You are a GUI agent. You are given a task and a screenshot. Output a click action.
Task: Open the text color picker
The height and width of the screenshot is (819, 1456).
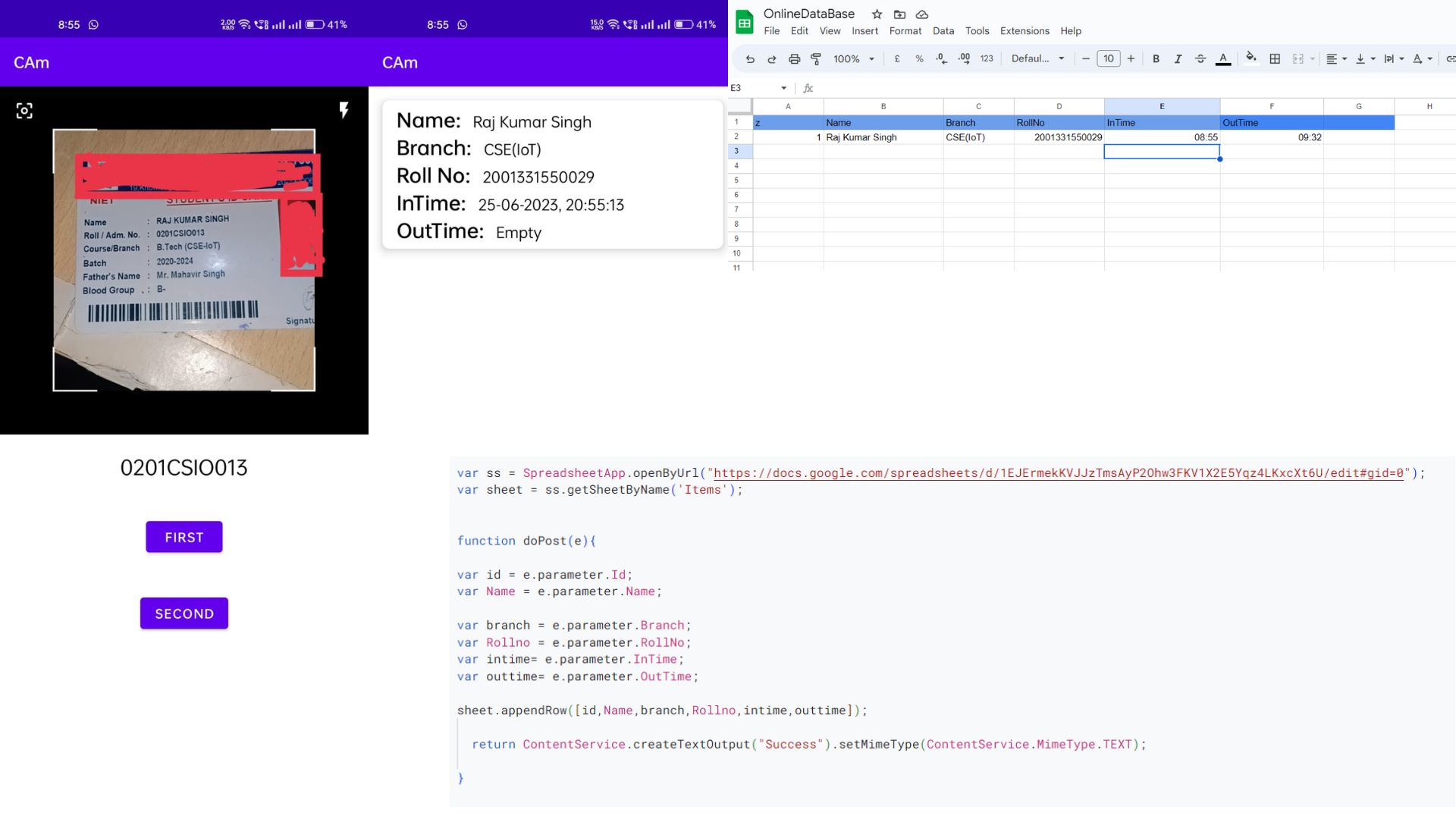[1223, 58]
